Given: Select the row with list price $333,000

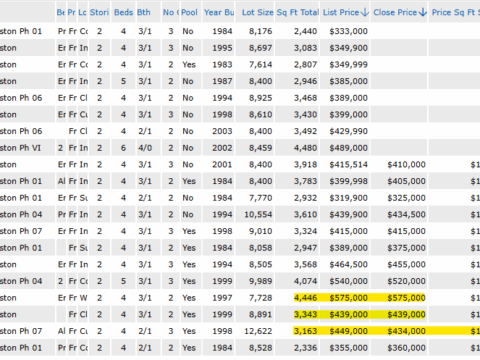Looking at the screenshot, I should coord(240,31).
